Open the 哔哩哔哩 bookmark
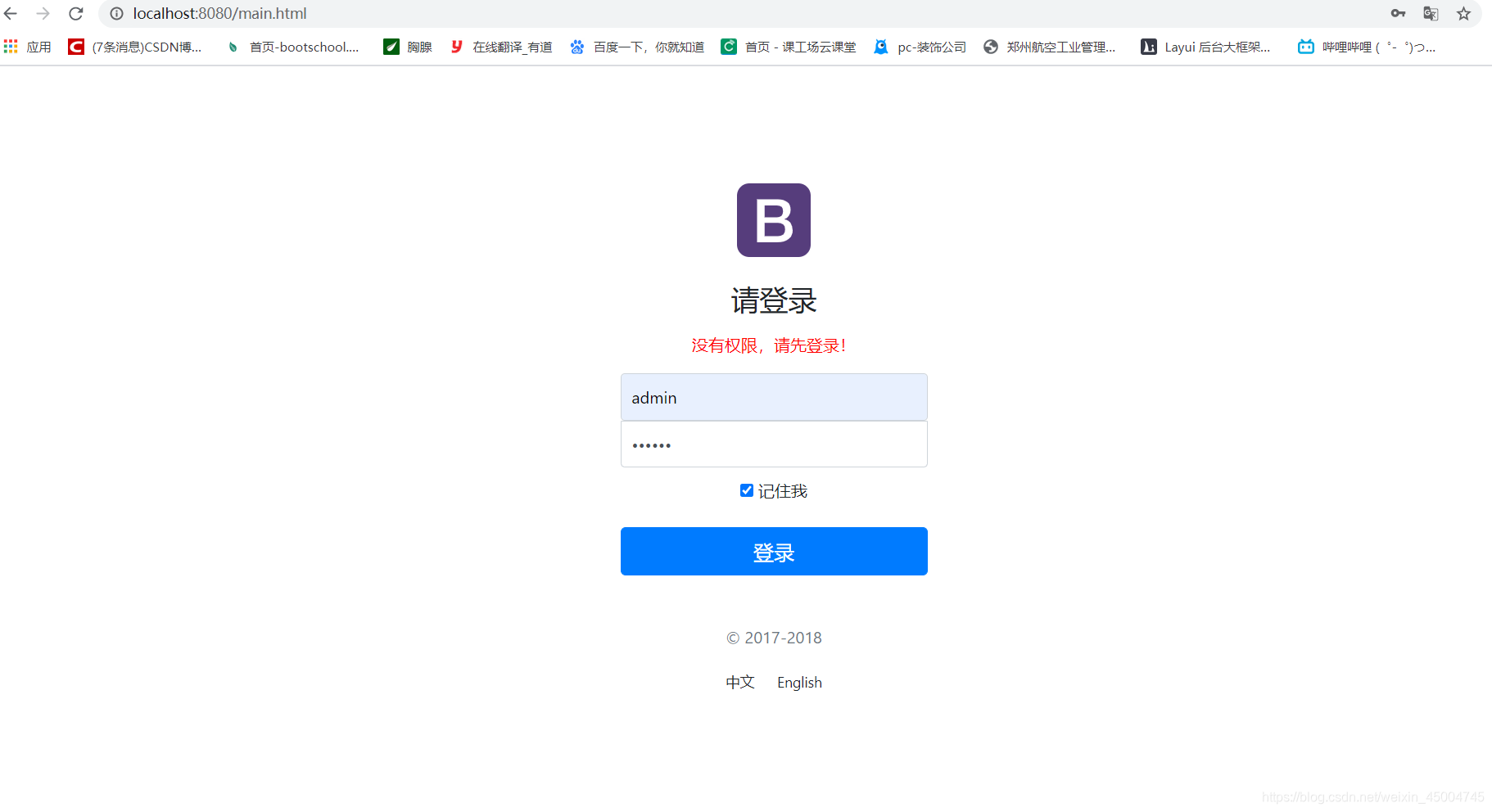 [1366, 47]
